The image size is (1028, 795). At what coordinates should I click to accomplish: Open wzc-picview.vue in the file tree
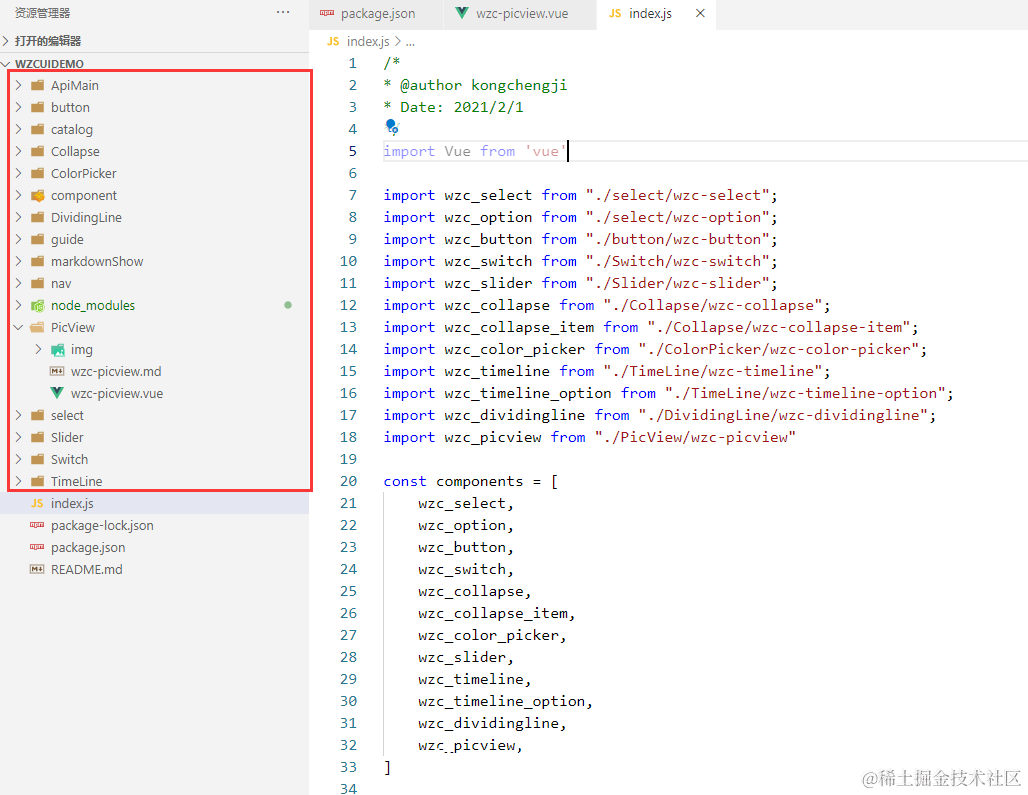click(x=117, y=393)
